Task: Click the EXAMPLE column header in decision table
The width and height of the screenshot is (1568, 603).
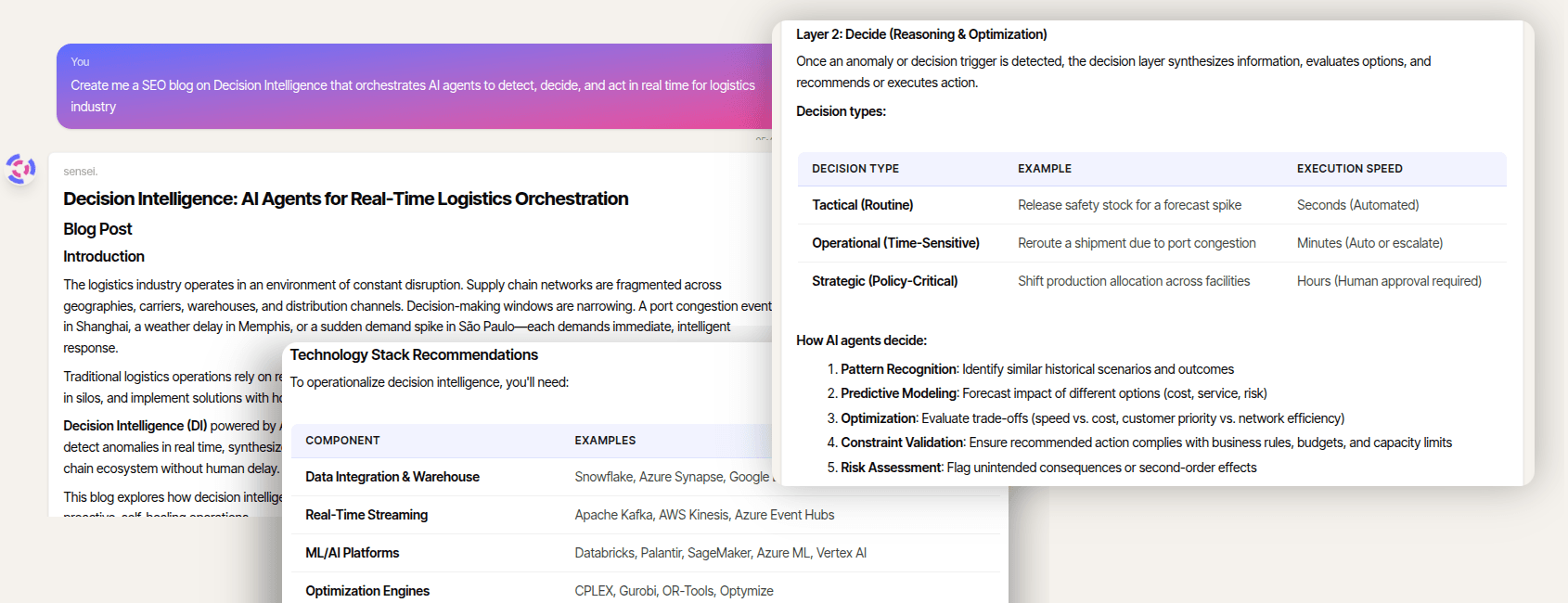Action: pyautogui.click(x=1045, y=169)
